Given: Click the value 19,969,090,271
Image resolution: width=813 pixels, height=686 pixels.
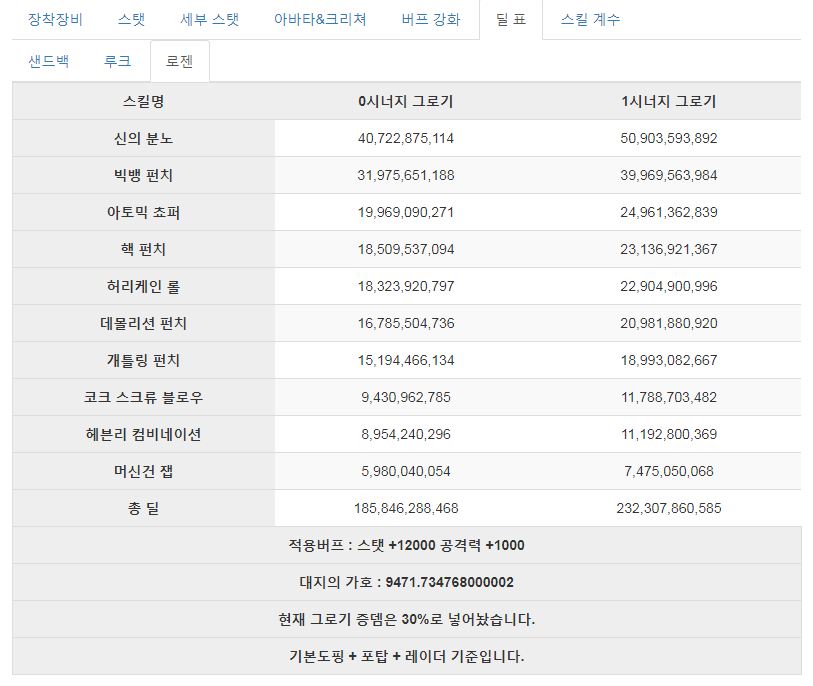Looking at the screenshot, I should coord(406,213).
